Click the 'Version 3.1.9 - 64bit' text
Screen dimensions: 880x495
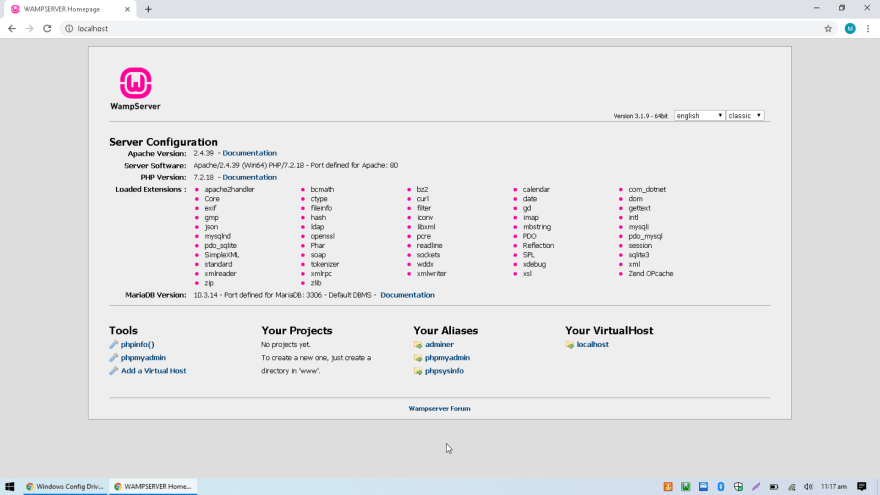coord(640,116)
